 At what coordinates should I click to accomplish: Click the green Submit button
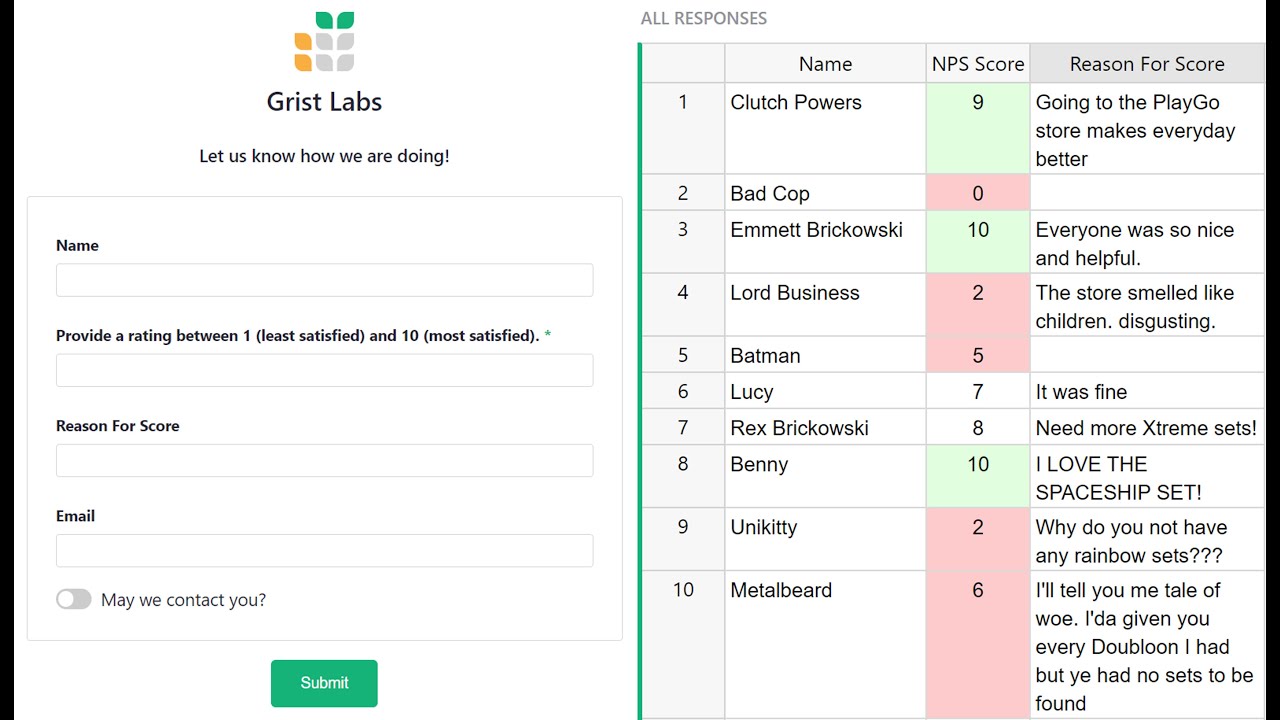tap(324, 683)
